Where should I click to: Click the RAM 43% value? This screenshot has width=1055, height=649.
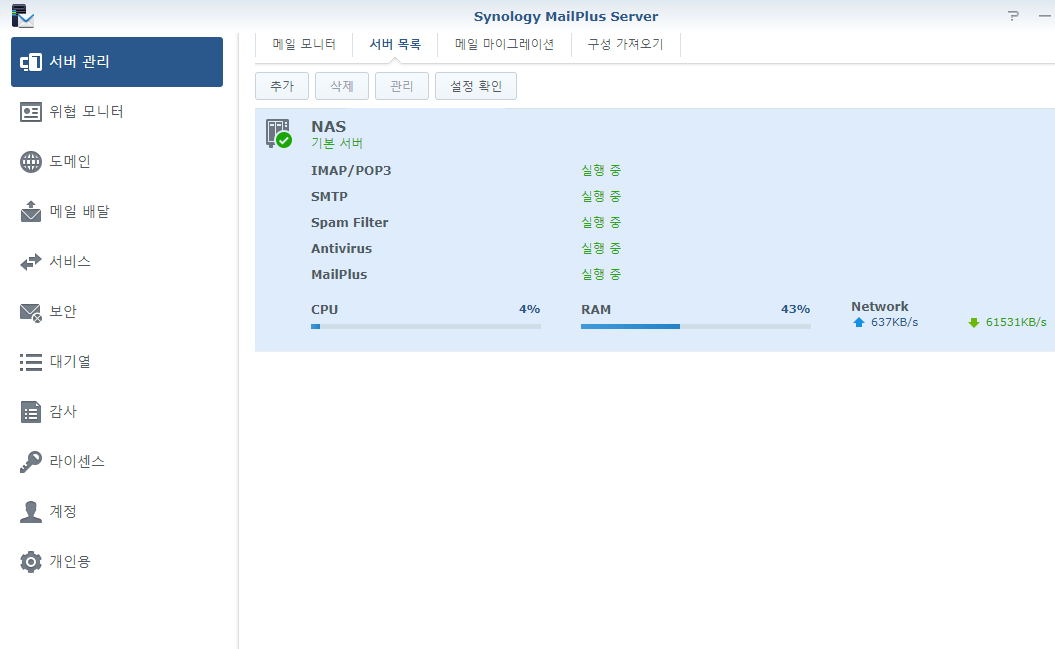(795, 309)
